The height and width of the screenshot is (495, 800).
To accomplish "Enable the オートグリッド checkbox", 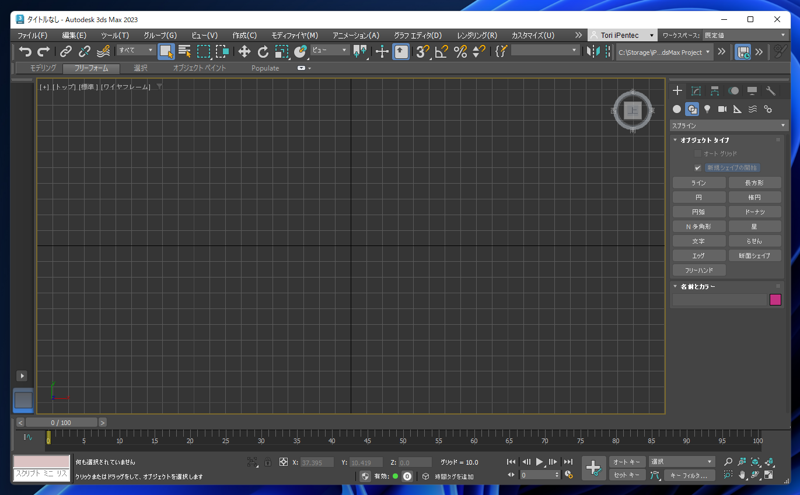I will point(697,154).
